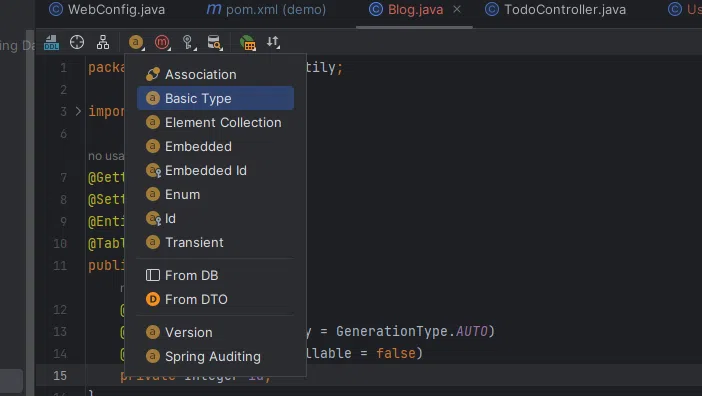Select Element Collection menu entry
Image resolution: width=702 pixels, height=396 pixels.
(215, 122)
